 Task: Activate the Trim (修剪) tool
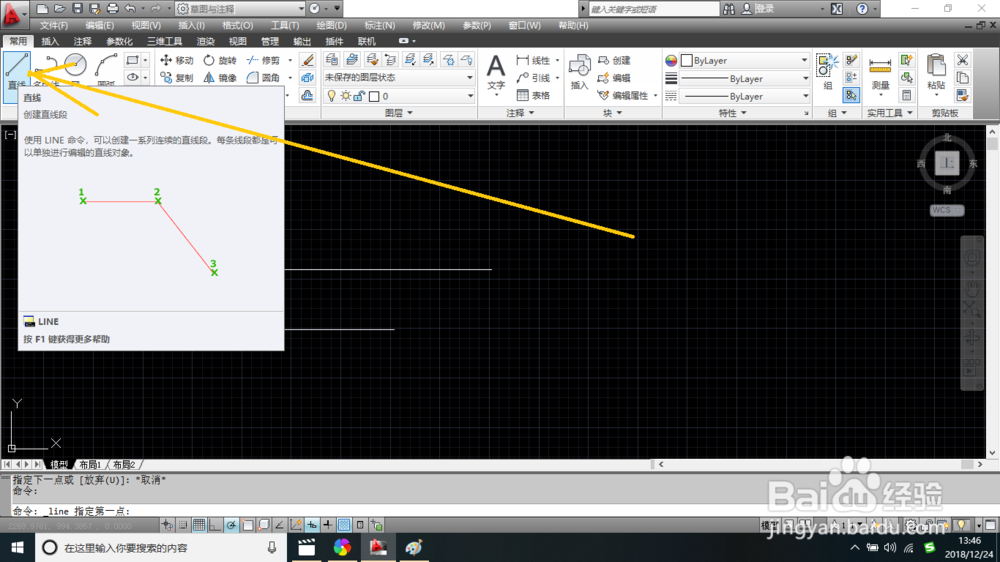[x=263, y=60]
